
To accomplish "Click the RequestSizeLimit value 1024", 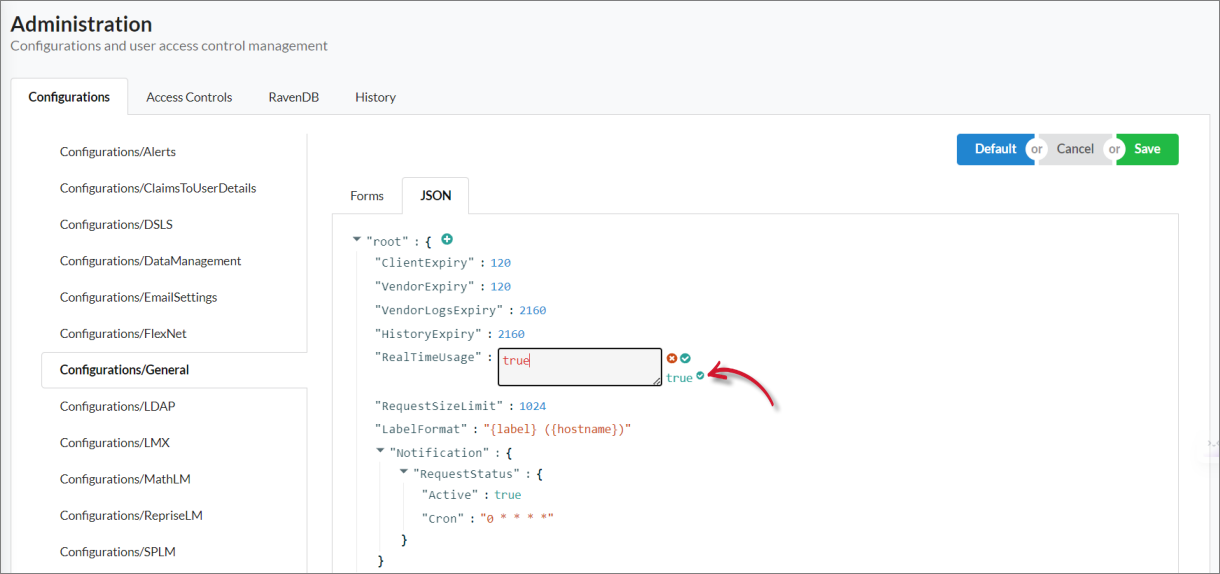I will 532,407.
